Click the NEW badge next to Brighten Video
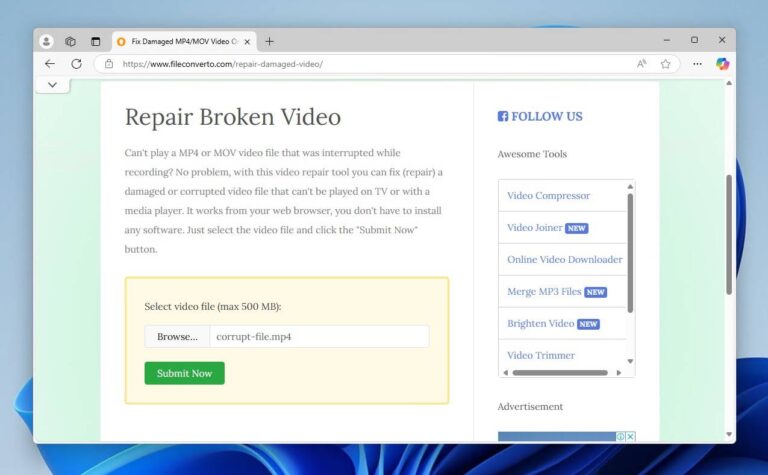 588,324
